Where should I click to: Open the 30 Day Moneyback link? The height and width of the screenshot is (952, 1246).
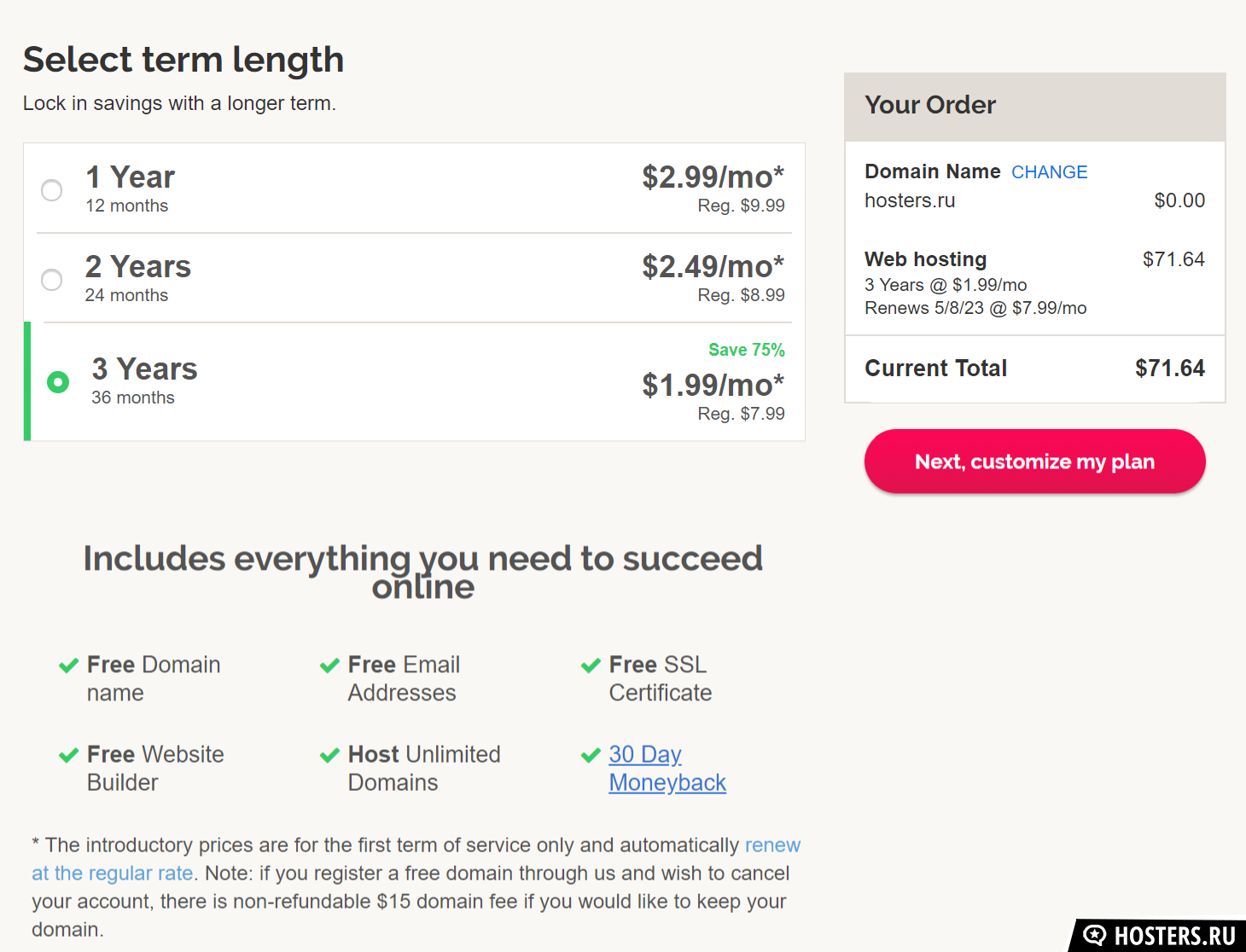tap(667, 768)
